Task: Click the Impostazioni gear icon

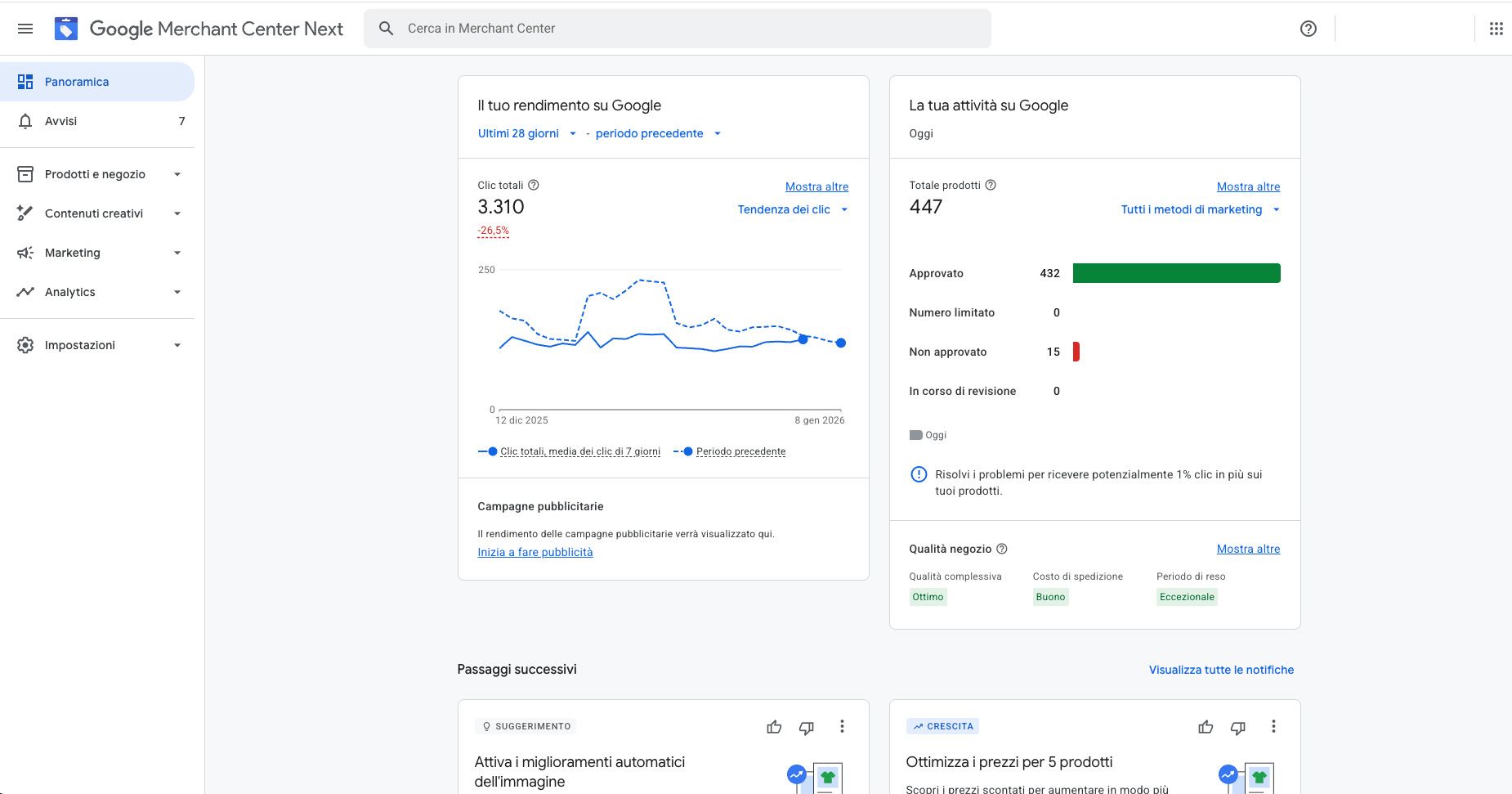Action: click(25, 345)
